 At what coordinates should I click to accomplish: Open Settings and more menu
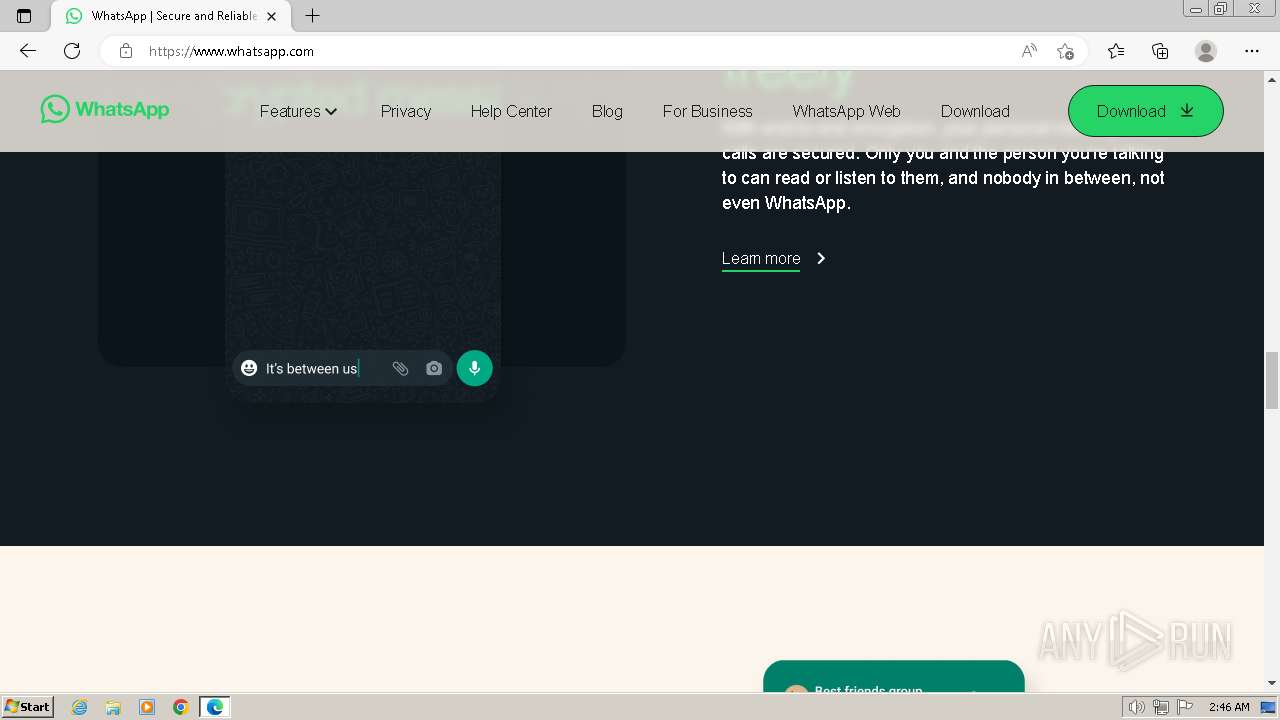click(1252, 51)
